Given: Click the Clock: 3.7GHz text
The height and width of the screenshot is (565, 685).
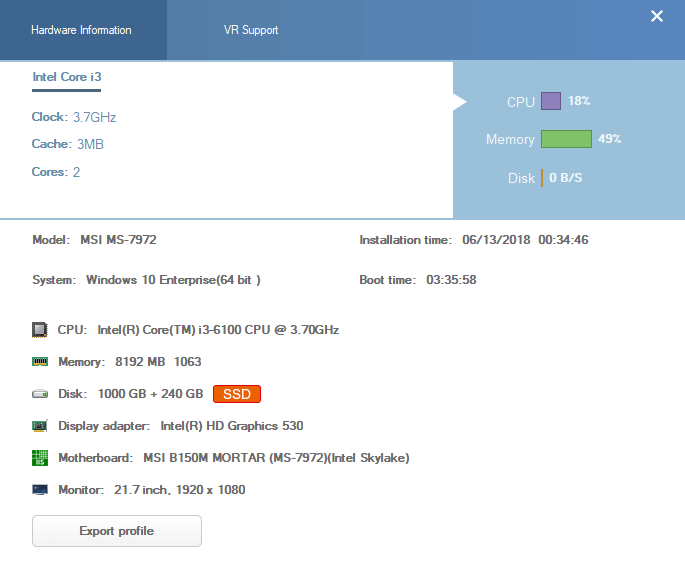Looking at the screenshot, I should [x=74, y=117].
